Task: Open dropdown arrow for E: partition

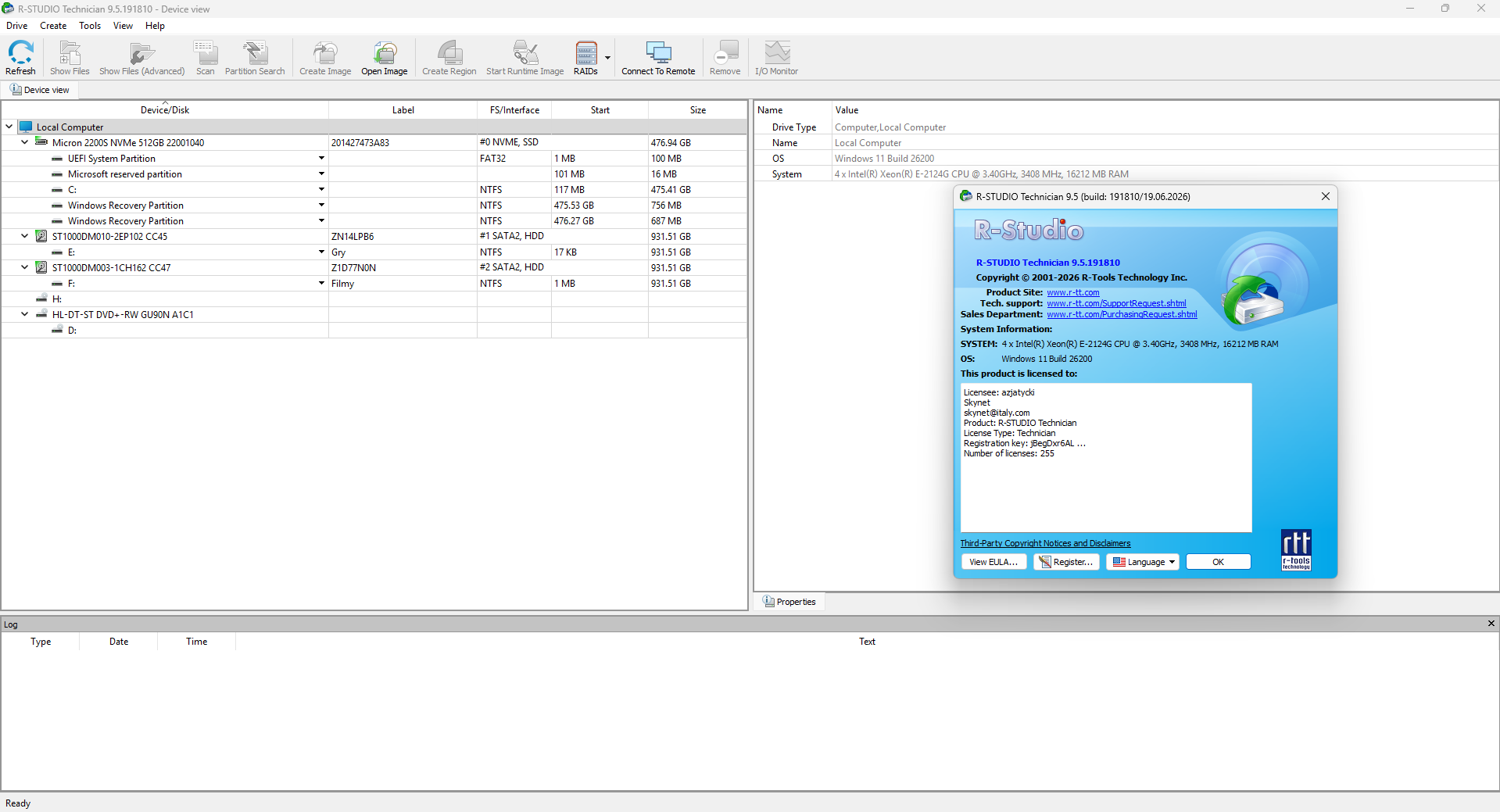Action: (x=321, y=252)
